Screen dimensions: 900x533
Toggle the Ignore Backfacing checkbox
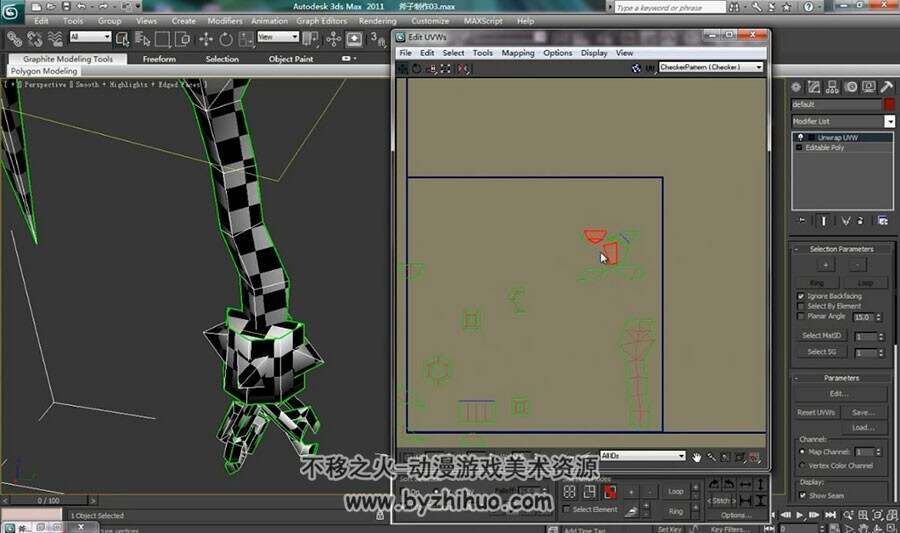click(801, 296)
